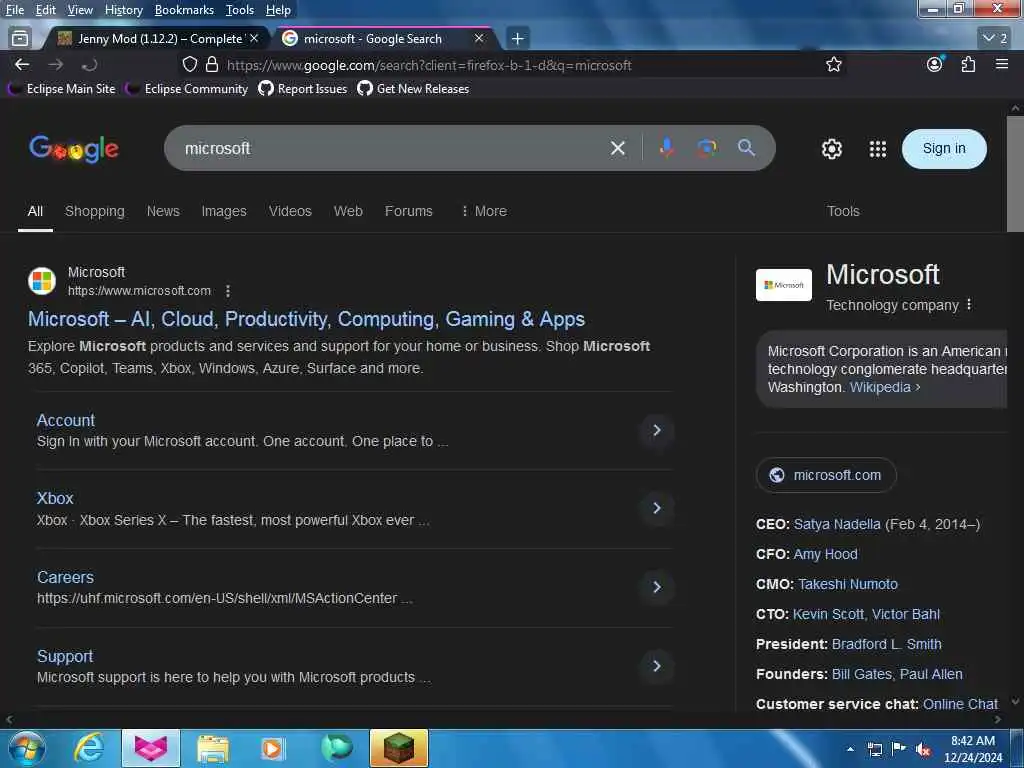Open the Firefox View icon left of tabs

coord(20,39)
